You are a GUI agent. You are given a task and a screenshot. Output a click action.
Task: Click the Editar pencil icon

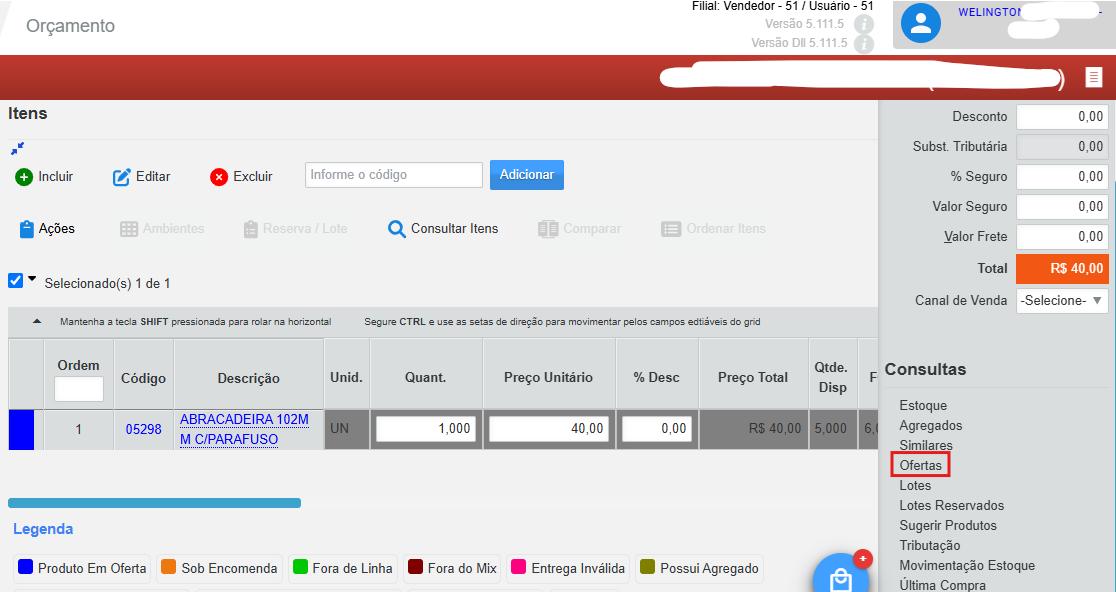122,177
